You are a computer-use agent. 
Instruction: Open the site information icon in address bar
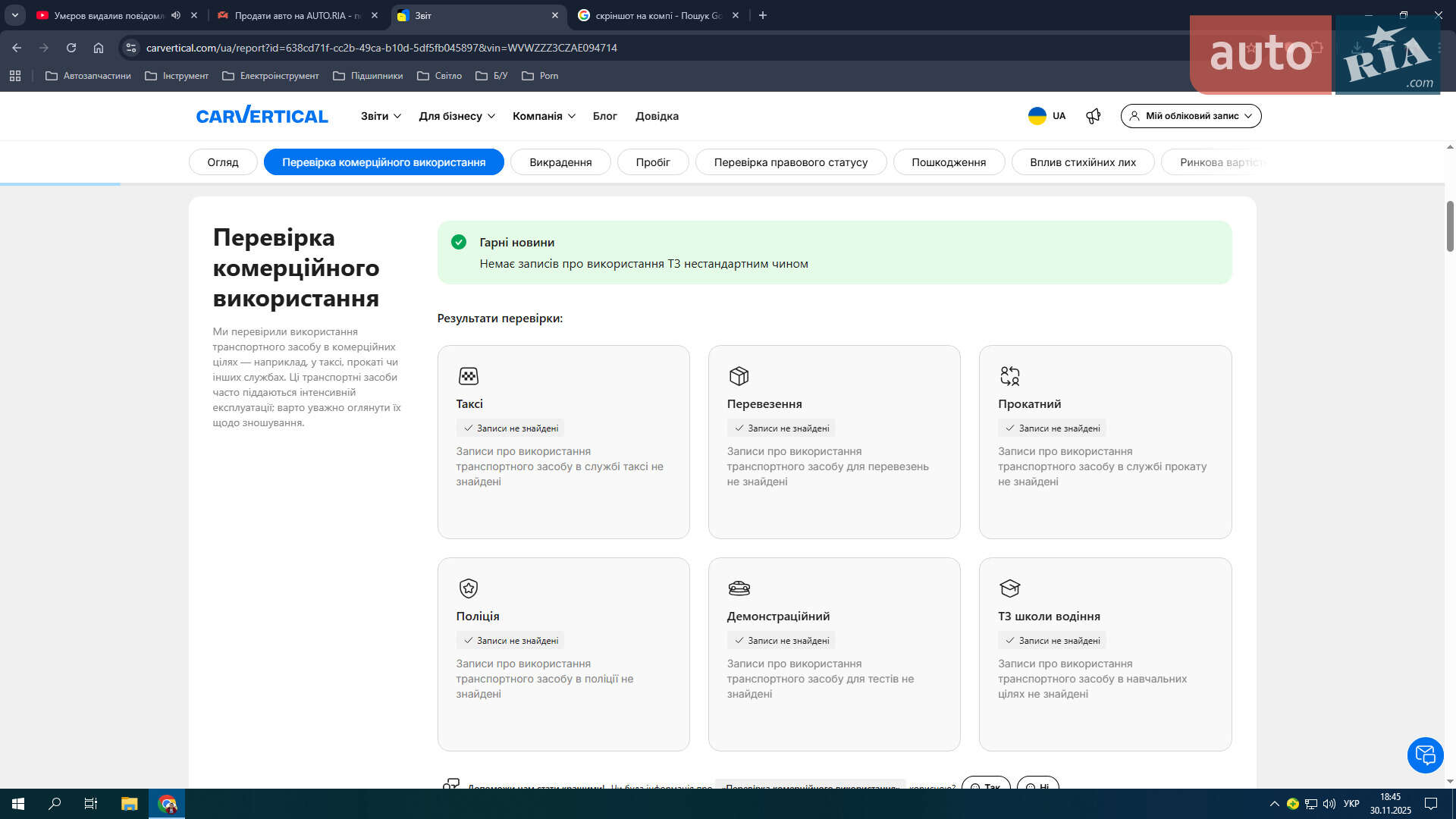click(131, 48)
